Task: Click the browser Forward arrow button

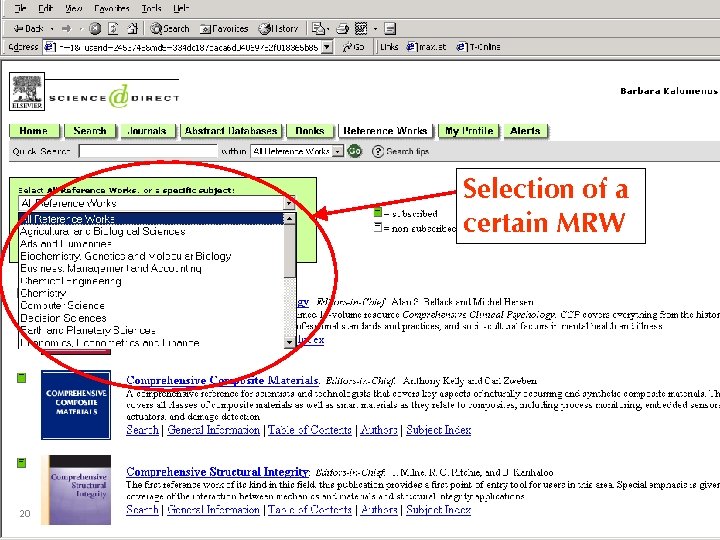Action: point(67,28)
